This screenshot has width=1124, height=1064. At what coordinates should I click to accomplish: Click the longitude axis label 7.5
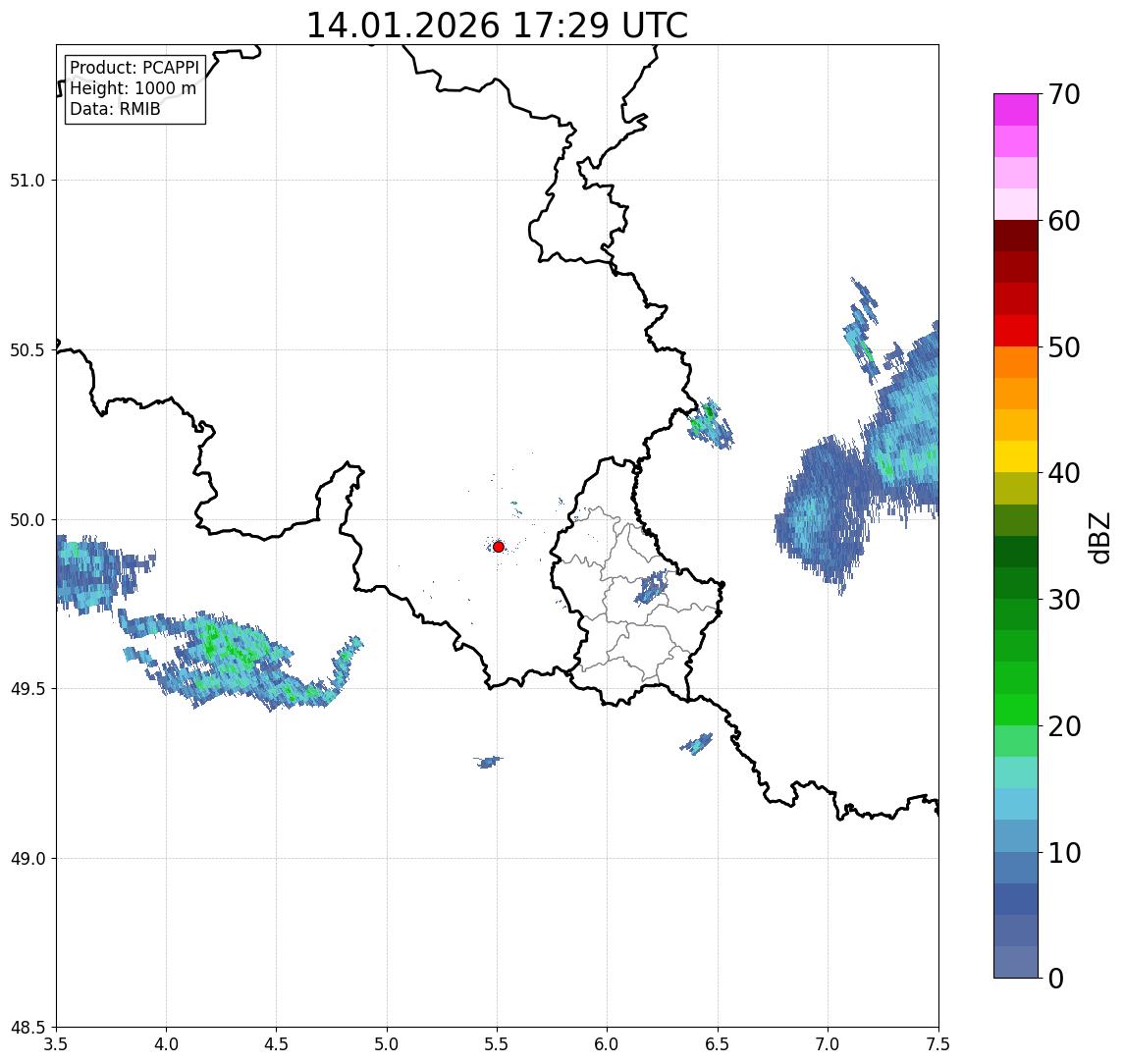coord(938,1044)
